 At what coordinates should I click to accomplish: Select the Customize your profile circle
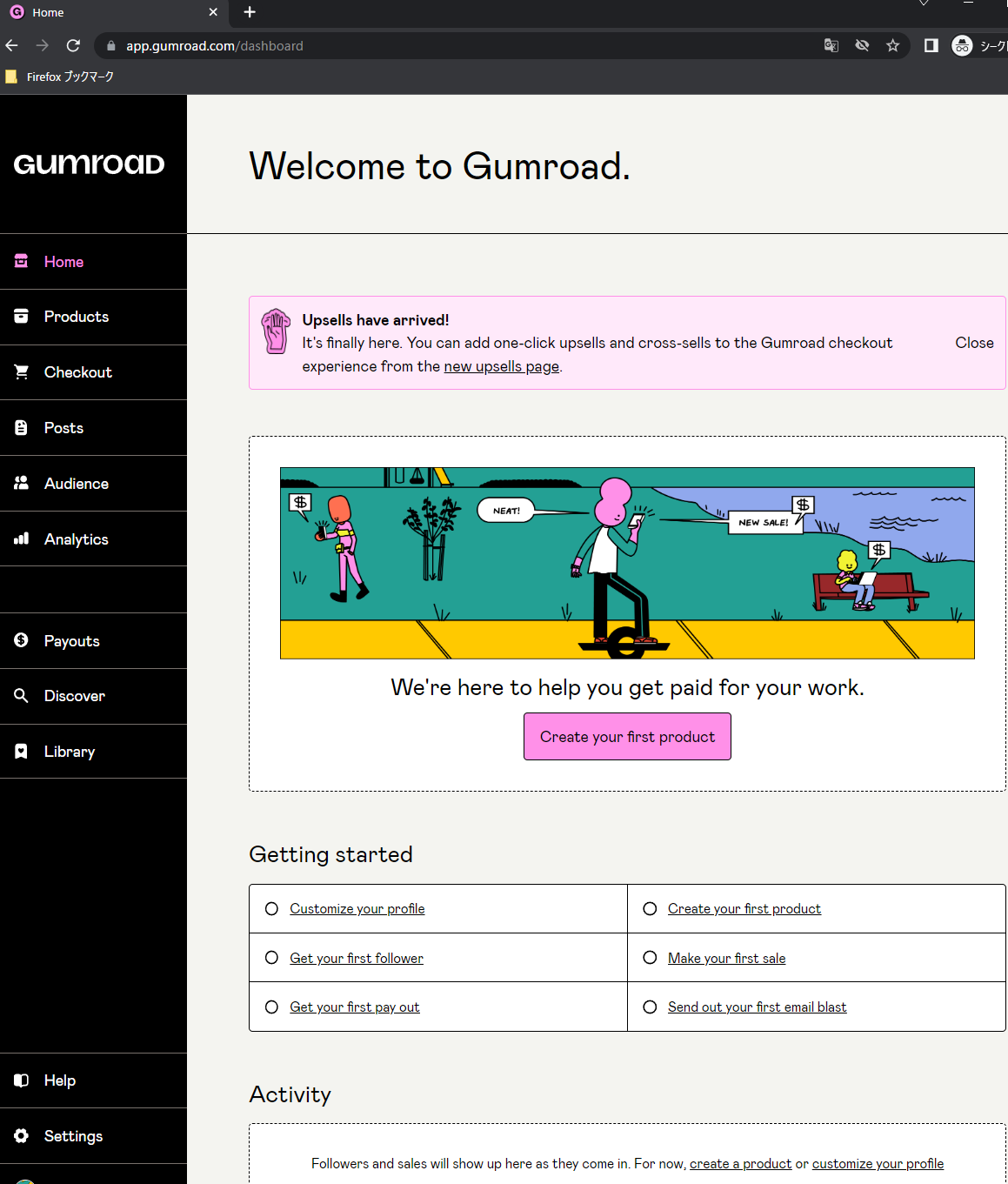272,909
